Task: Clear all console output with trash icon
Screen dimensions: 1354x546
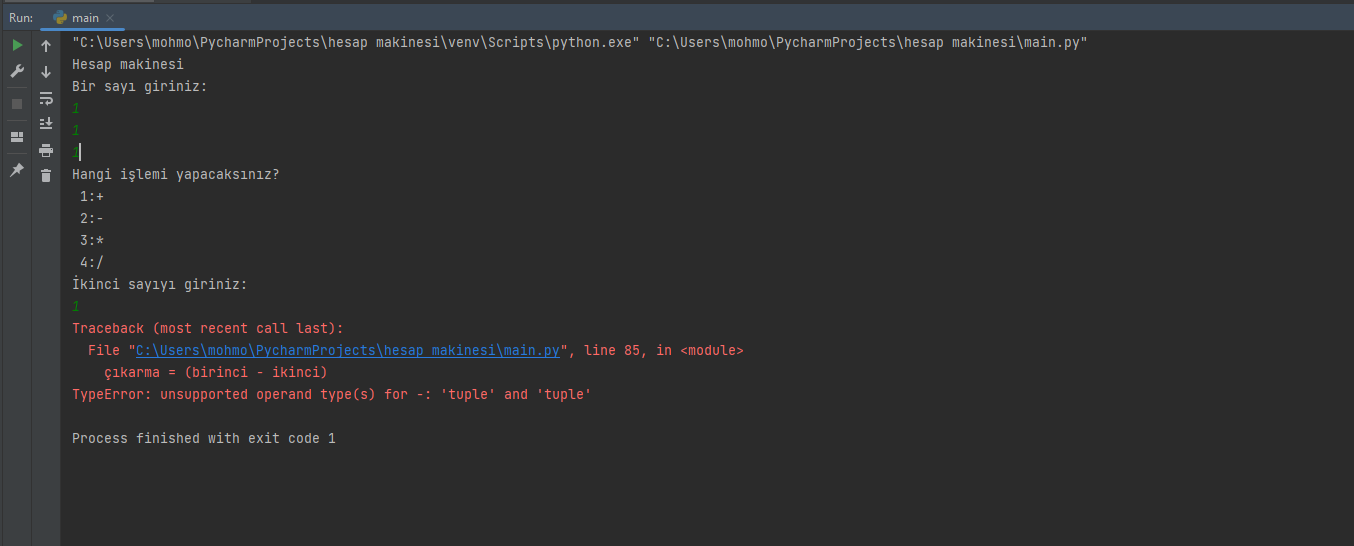Action: pos(46,176)
